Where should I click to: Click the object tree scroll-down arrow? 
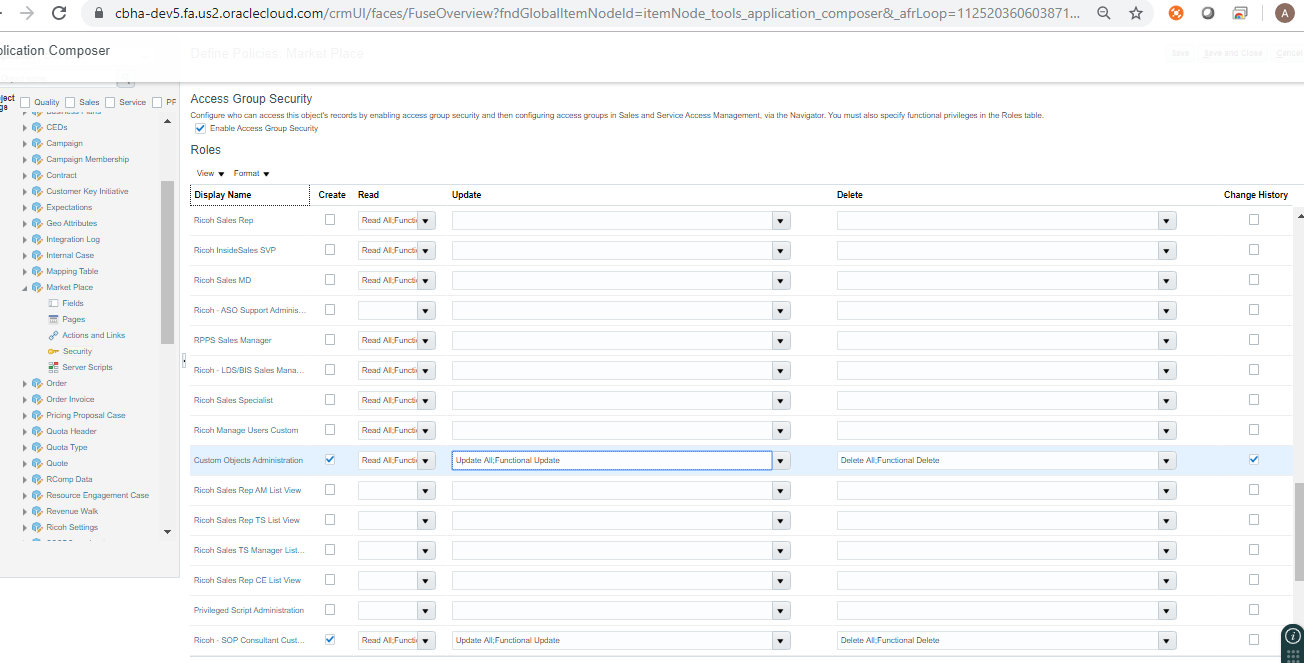tap(167, 532)
